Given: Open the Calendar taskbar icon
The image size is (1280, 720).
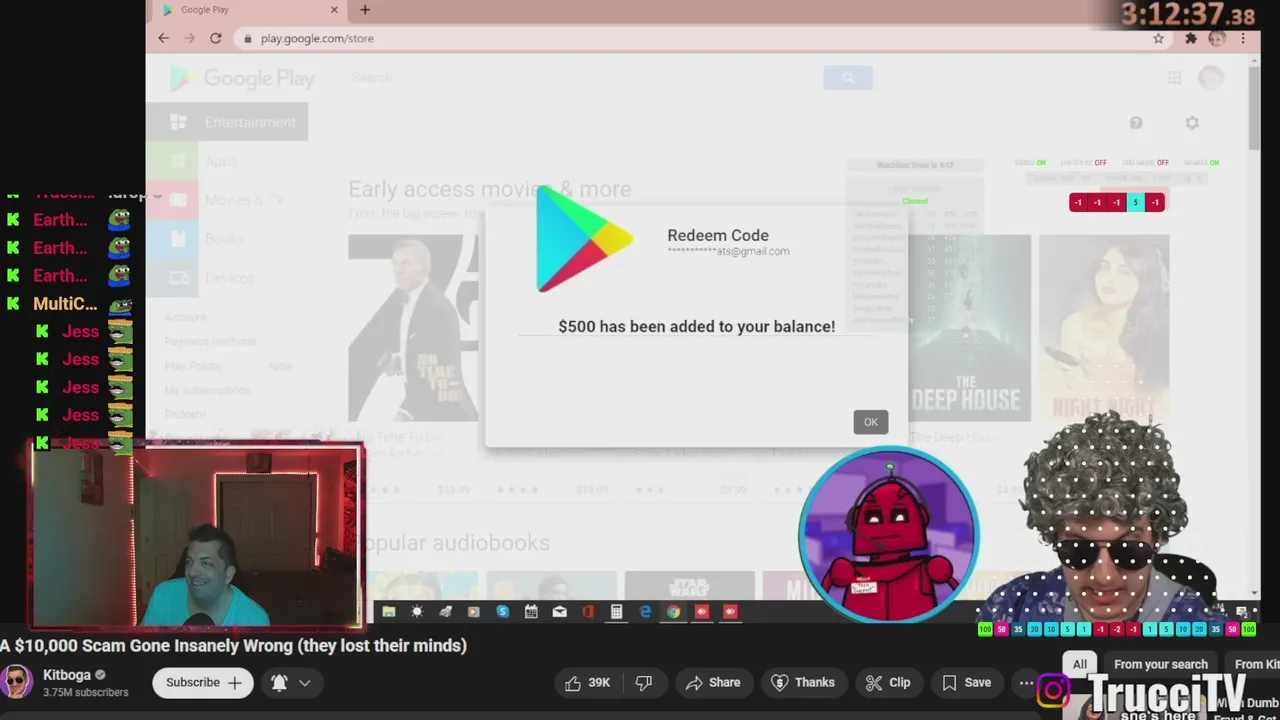Looking at the screenshot, I should (531, 612).
